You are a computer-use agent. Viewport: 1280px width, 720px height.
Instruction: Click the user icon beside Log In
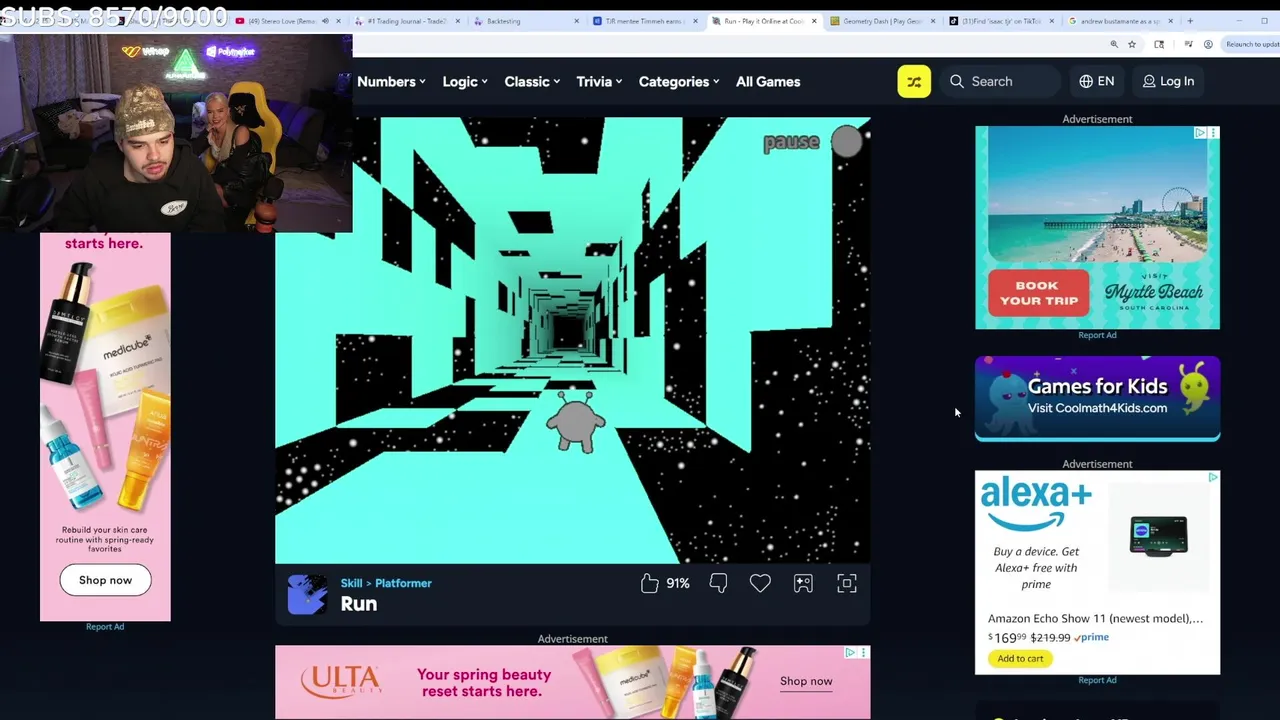1149,82
